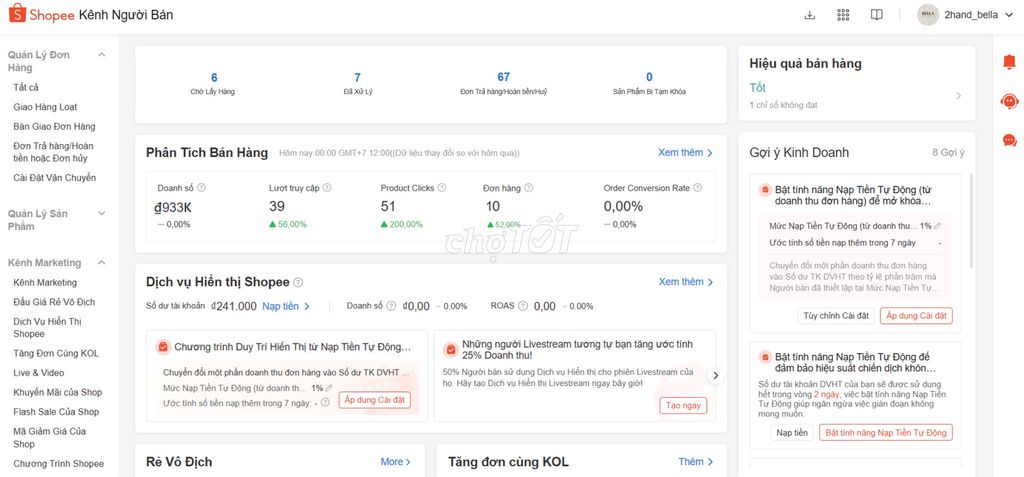Open Đơn Trả hàng/Hoàn tiền menu item
Viewport: 1024px width, 477px height.
pyautogui.click(x=54, y=152)
